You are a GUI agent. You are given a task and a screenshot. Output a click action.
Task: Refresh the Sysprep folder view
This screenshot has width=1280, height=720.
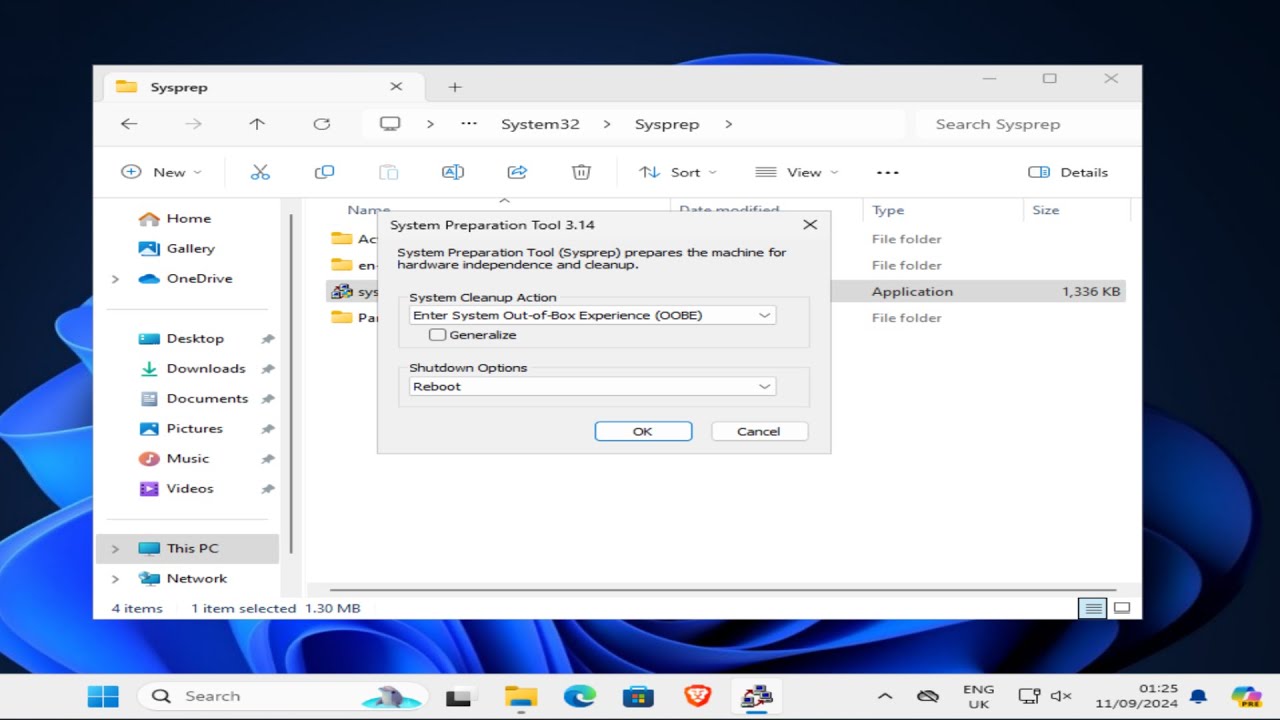321,124
